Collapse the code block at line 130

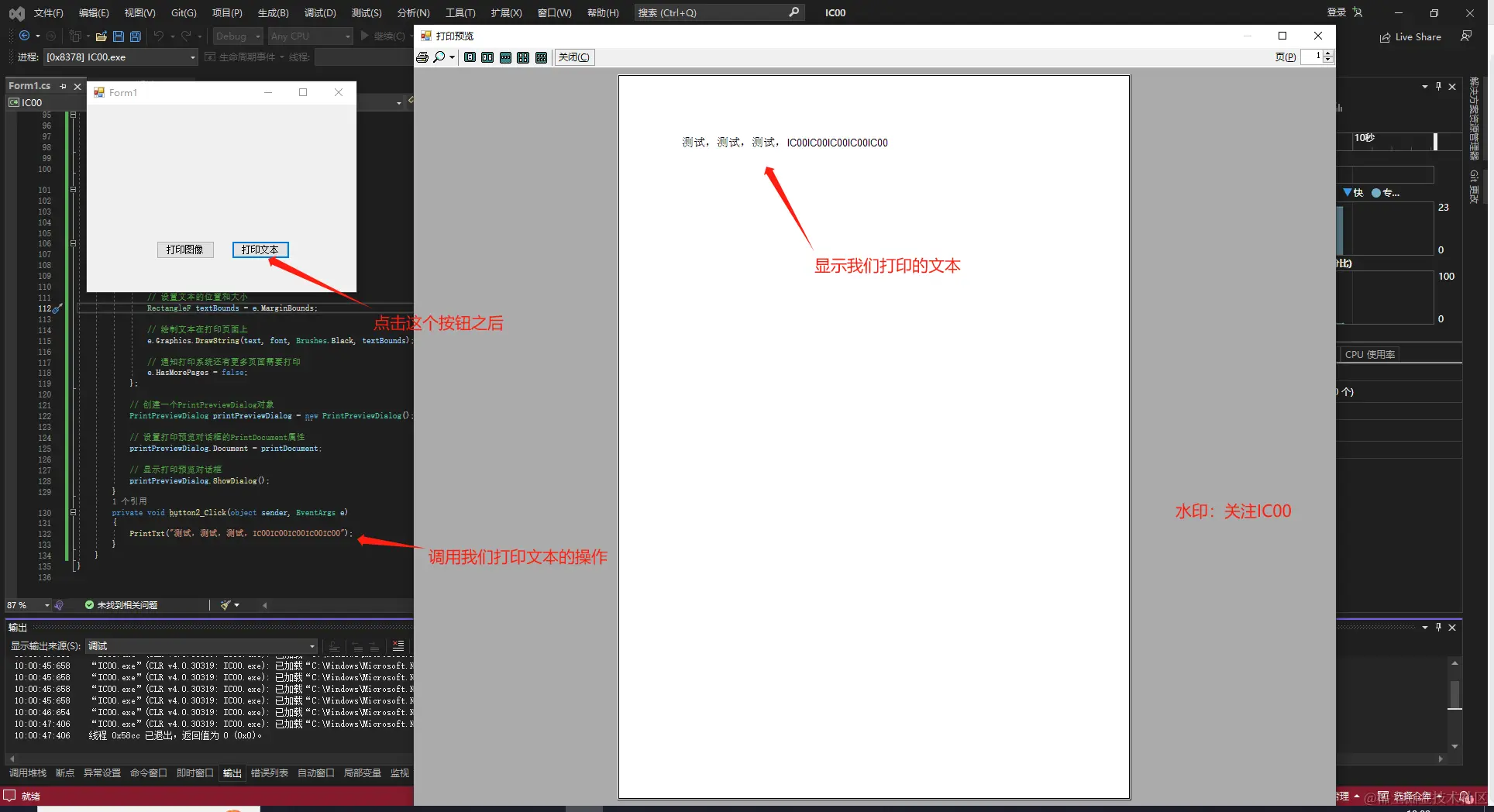74,512
